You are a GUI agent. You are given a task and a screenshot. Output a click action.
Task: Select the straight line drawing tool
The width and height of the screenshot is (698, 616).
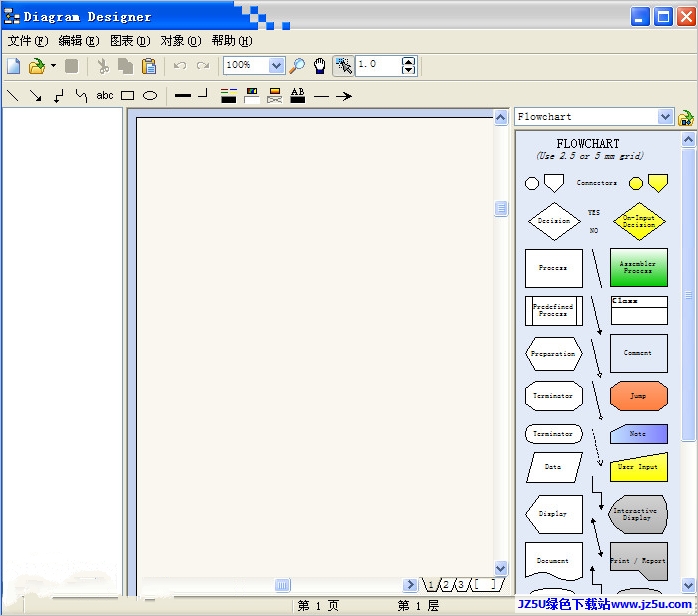pos(13,96)
